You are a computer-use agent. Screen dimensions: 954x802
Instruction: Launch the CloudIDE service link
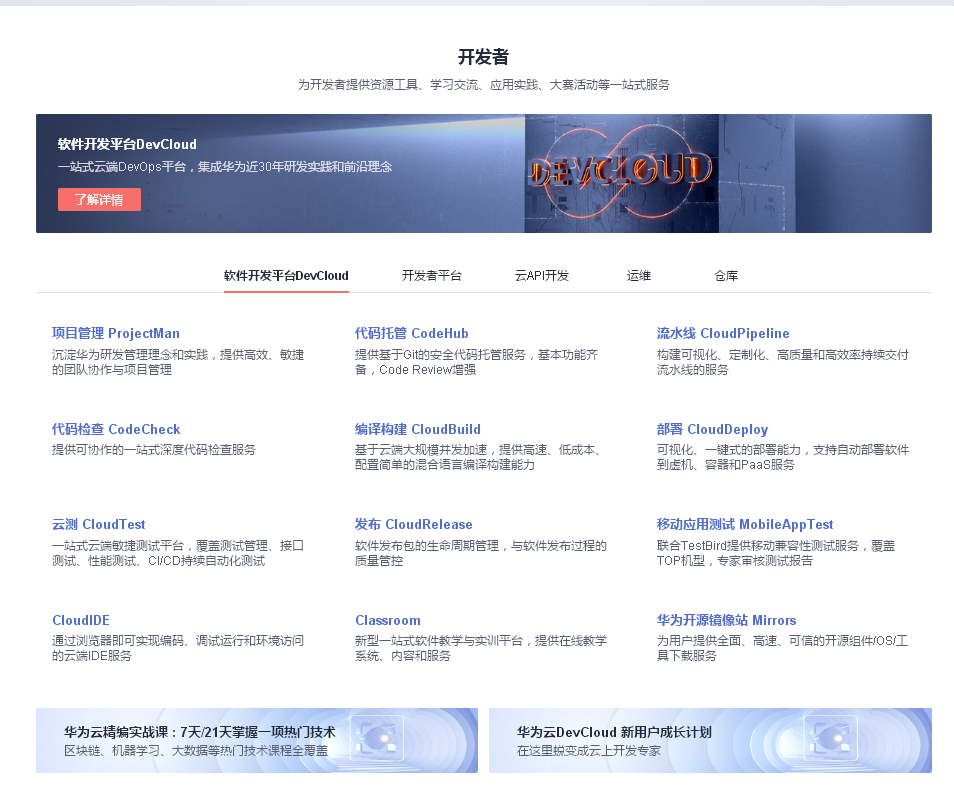(82, 621)
